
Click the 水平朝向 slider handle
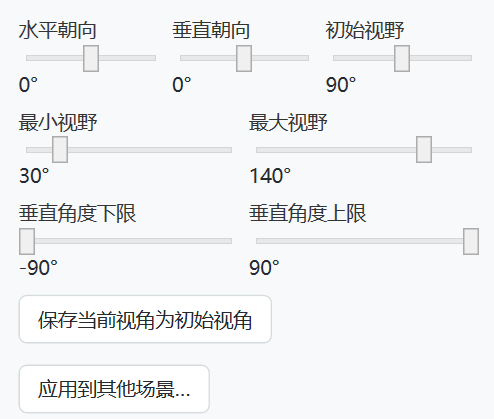tap(91, 58)
